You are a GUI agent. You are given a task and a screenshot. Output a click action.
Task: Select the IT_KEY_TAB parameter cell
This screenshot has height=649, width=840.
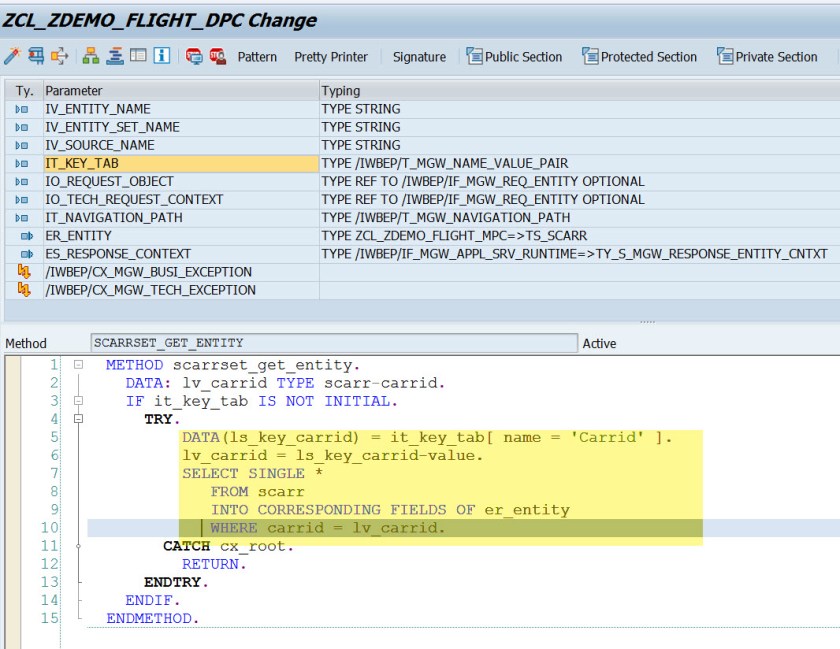pos(181,163)
